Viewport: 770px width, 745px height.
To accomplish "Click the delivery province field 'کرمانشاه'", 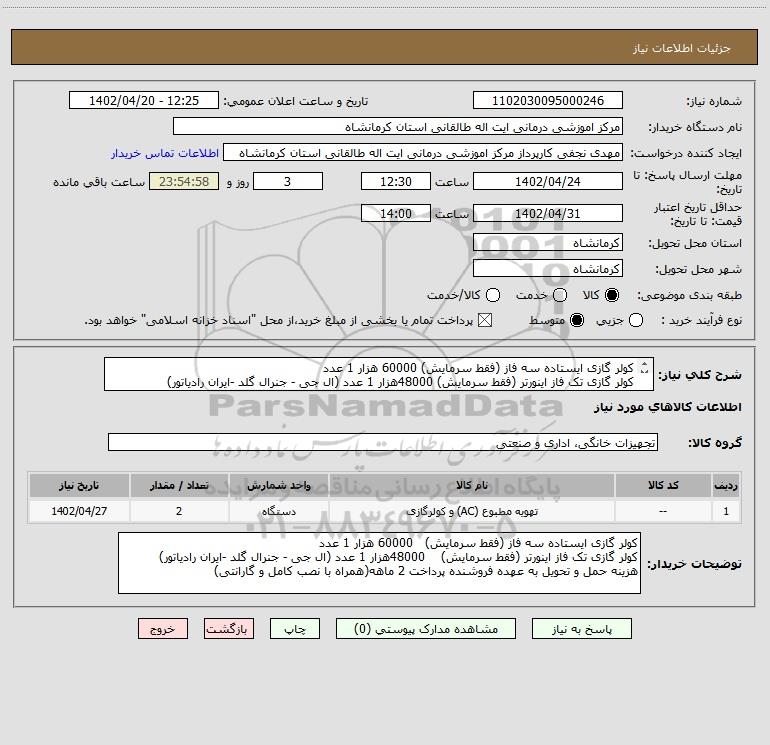I will point(548,243).
